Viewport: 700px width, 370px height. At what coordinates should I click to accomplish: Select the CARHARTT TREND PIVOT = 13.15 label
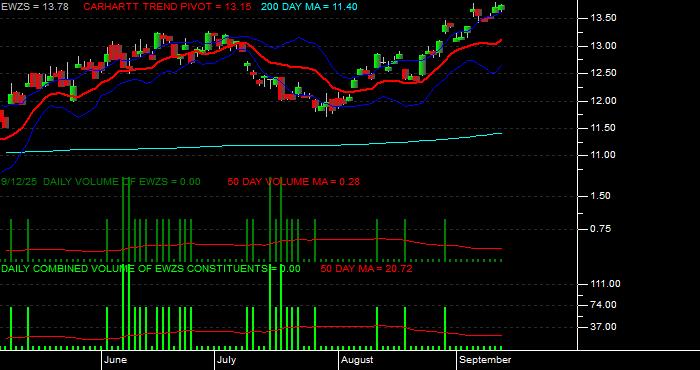pos(167,7)
